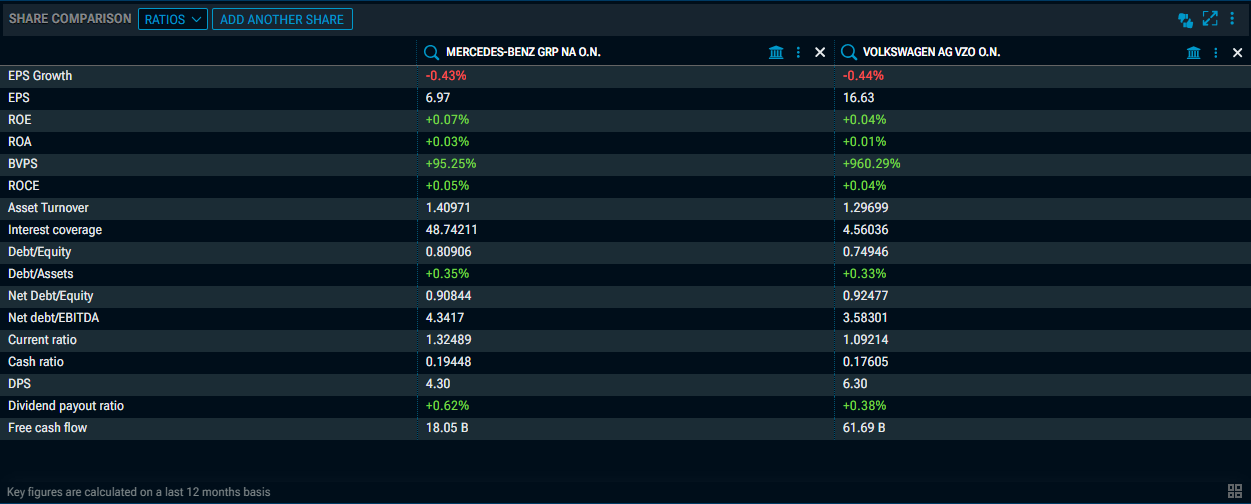Click Volkswagen Current ratio value 1.09214
The width and height of the screenshot is (1251, 504).
(x=866, y=340)
